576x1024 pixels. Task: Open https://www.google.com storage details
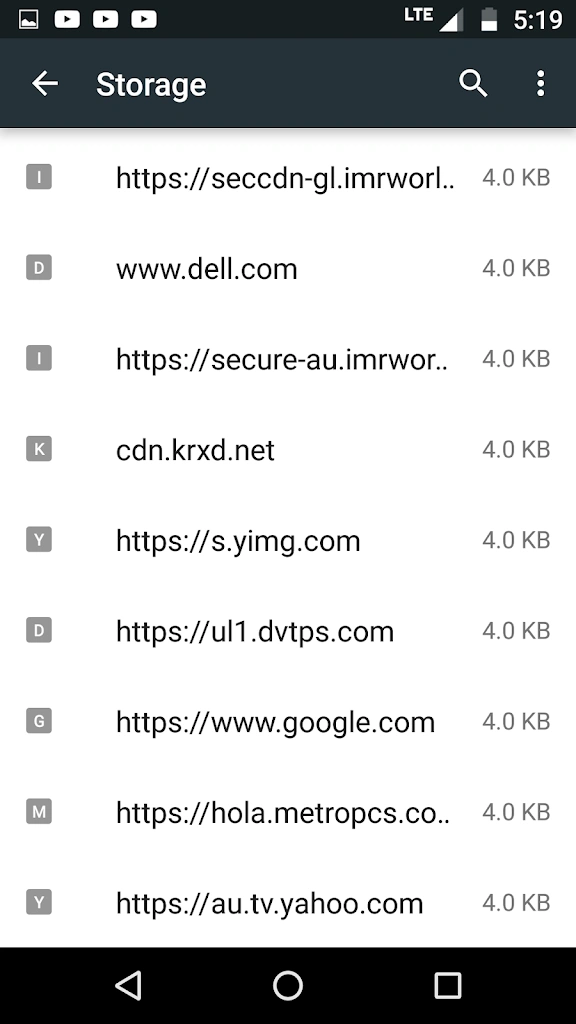(288, 721)
